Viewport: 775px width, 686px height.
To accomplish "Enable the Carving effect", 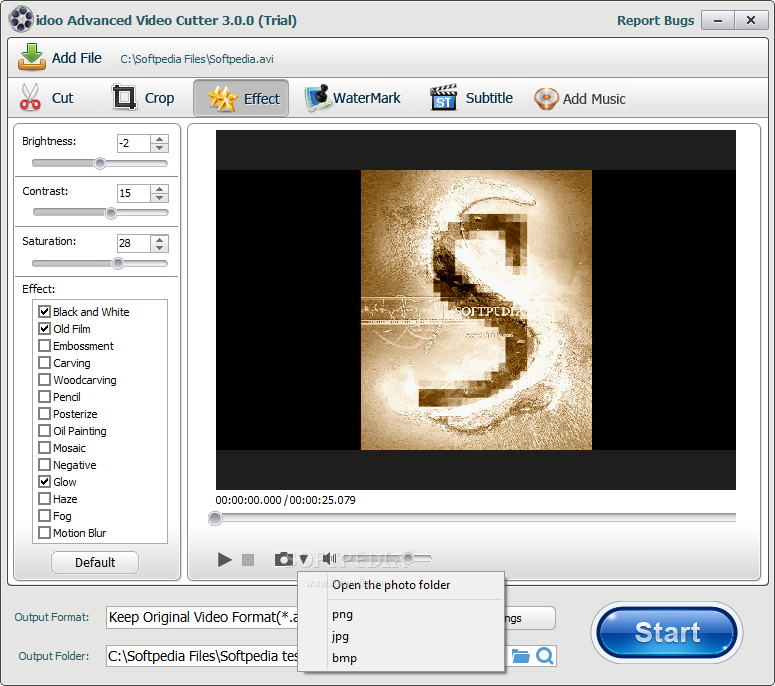I will click(44, 362).
